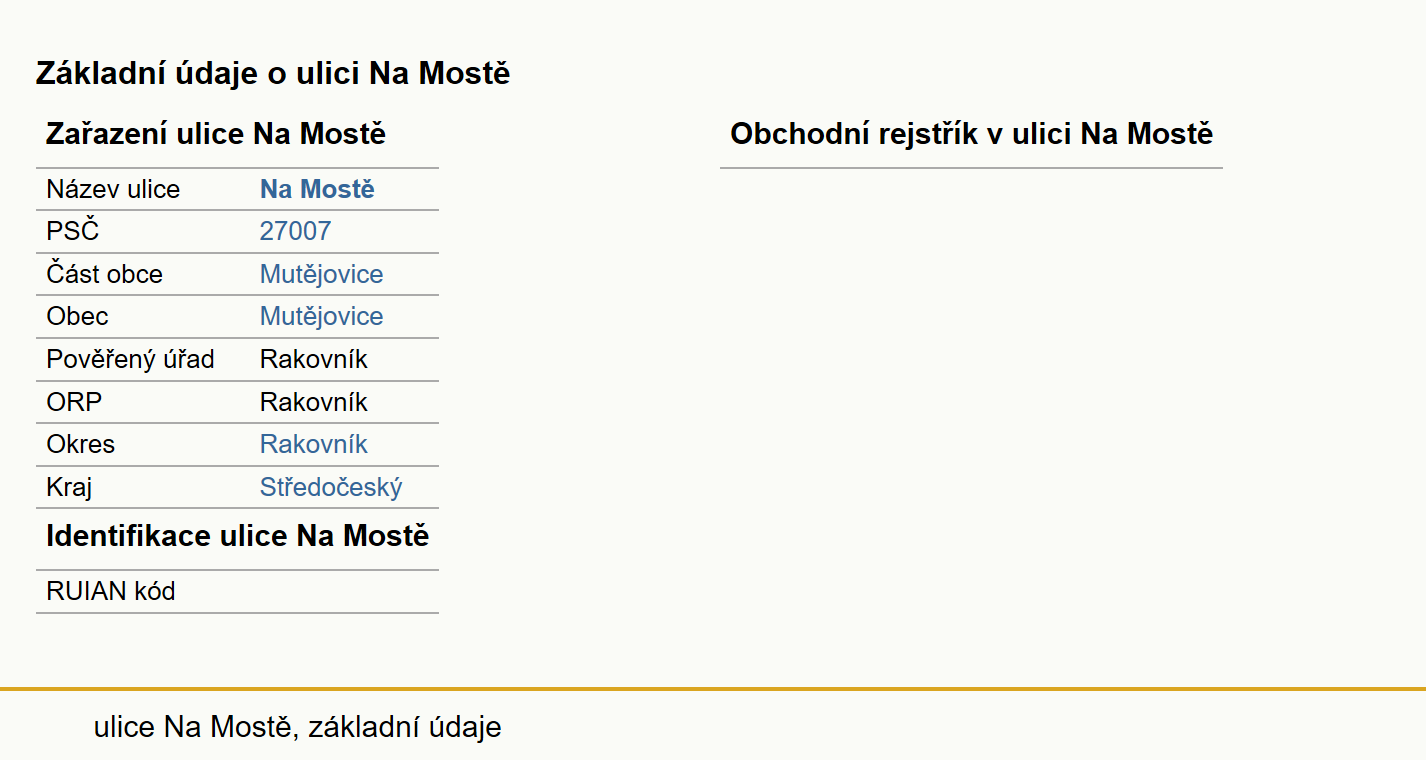
Task: Select the Identifikace ulice Na Mostě heading
Action: [x=238, y=536]
